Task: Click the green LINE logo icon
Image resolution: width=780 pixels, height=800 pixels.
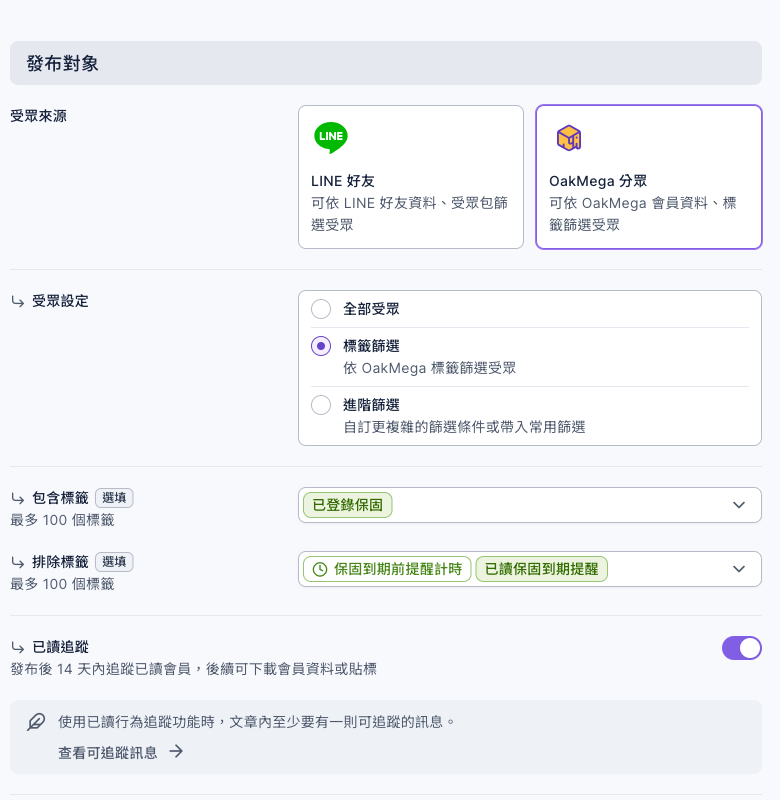Action: pyautogui.click(x=331, y=137)
